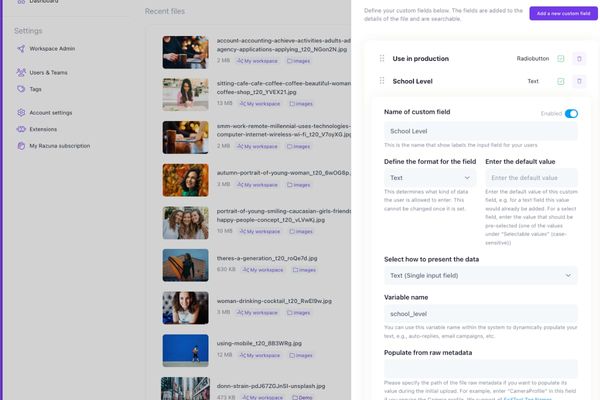Click the Extensions icon in sidebar
Image resolution: width=600 pixels, height=400 pixels.
pos(21,129)
